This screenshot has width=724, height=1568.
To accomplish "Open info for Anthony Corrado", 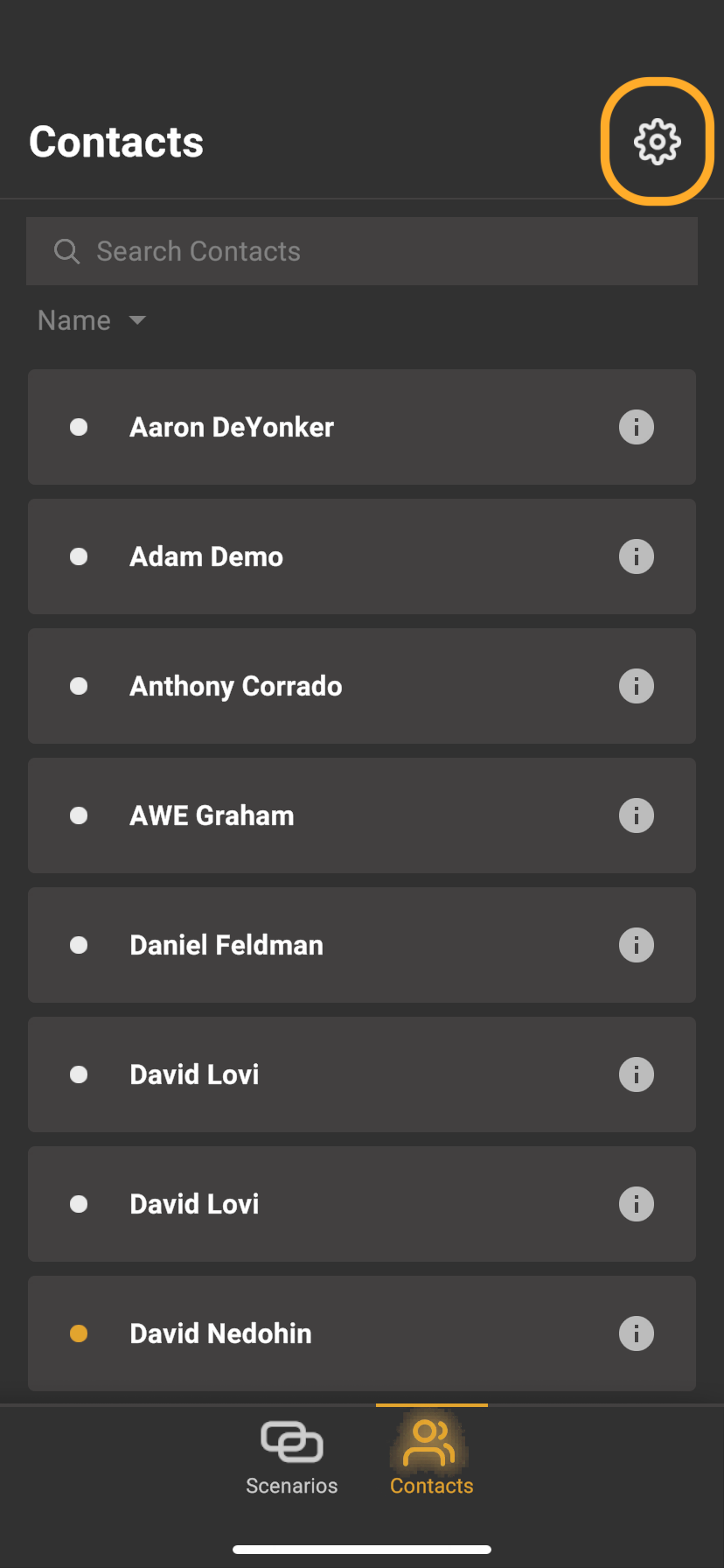I will [x=637, y=686].
